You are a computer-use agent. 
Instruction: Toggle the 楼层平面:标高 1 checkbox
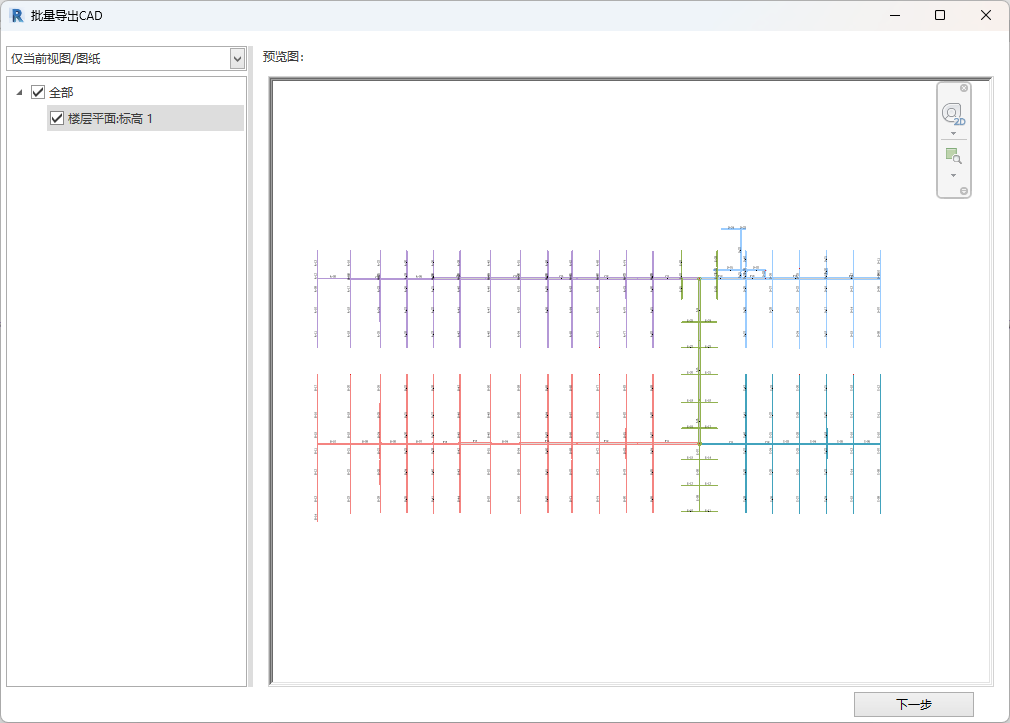pyautogui.click(x=57, y=119)
